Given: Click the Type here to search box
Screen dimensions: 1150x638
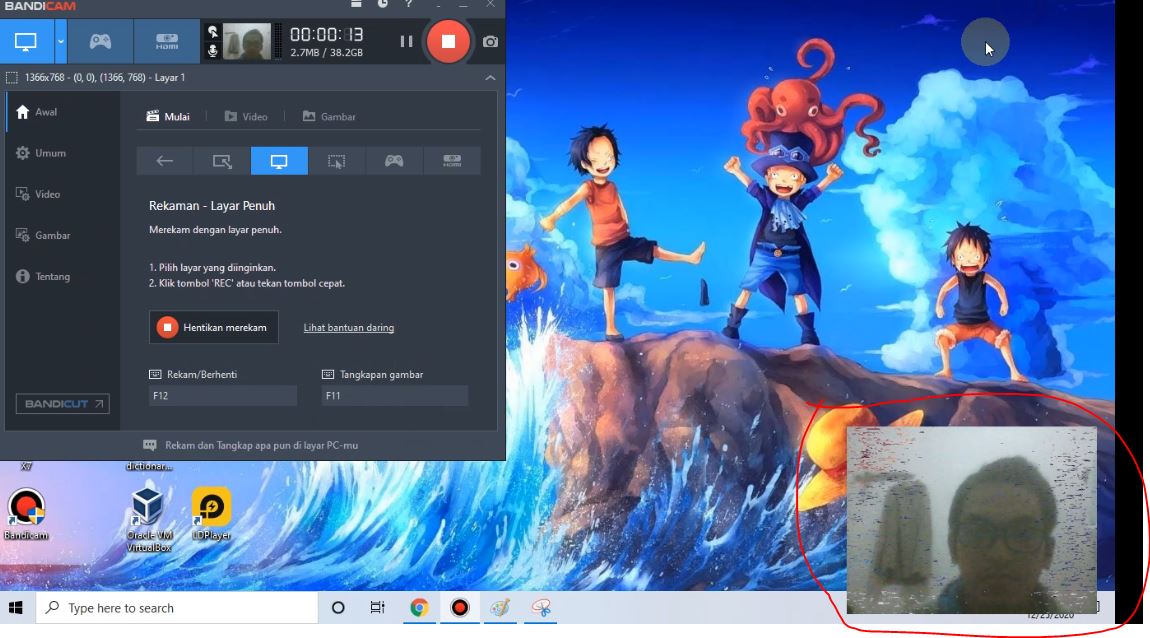Looking at the screenshot, I should (177, 608).
